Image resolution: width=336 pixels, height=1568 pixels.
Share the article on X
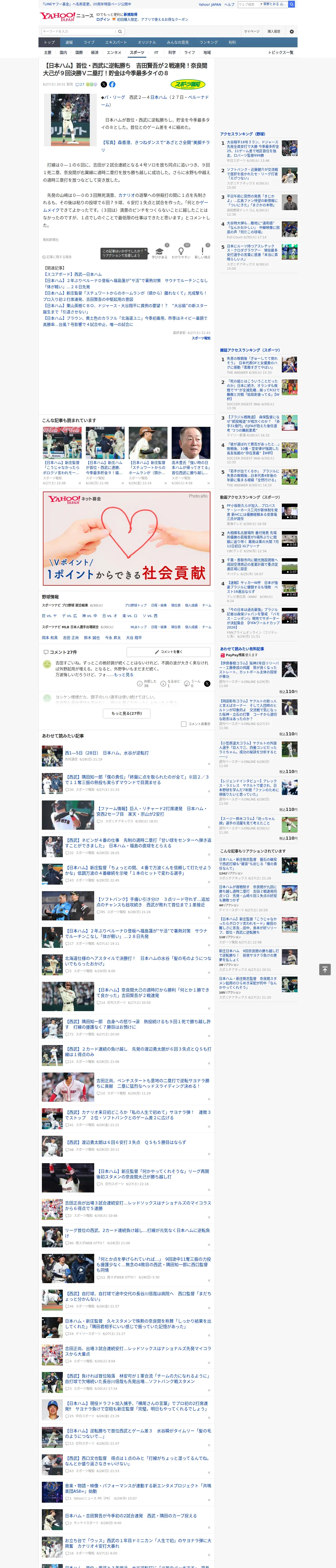click(x=104, y=85)
